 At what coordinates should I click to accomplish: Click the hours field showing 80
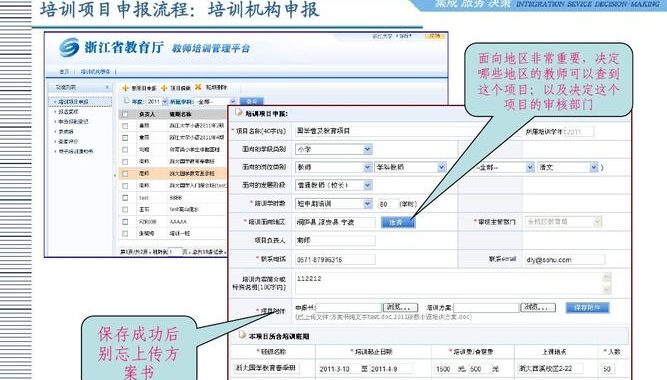click(x=388, y=204)
